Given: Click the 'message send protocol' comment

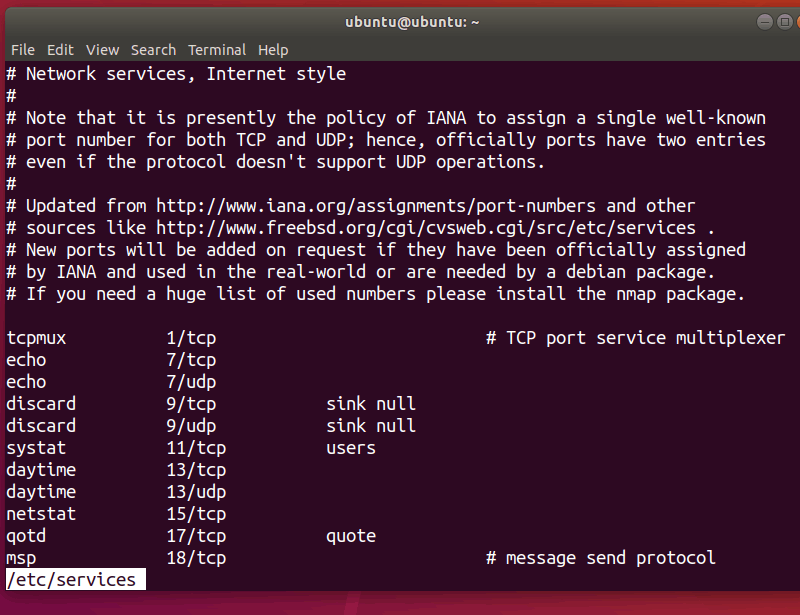Looking at the screenshot, I should click(610, 558).
